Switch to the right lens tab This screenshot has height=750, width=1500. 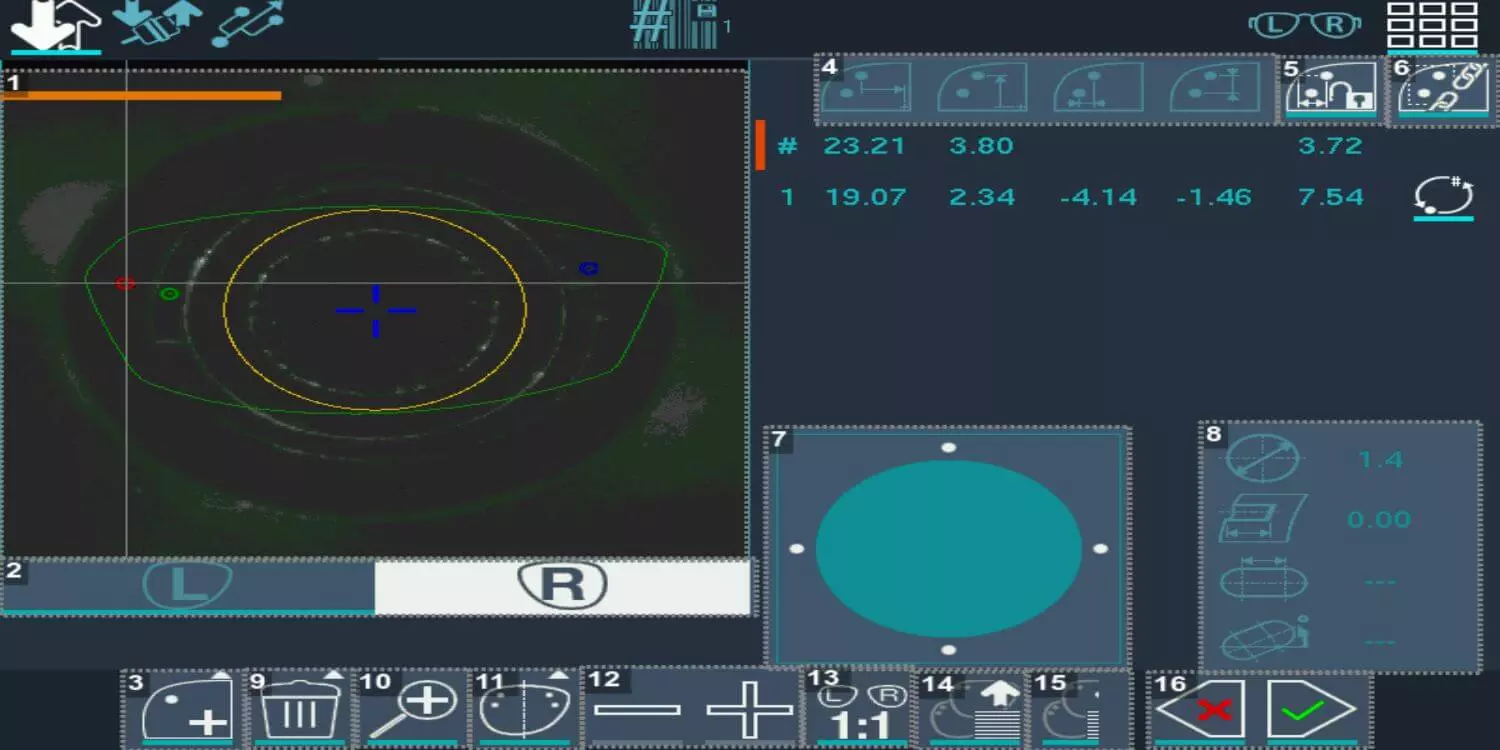562,585
